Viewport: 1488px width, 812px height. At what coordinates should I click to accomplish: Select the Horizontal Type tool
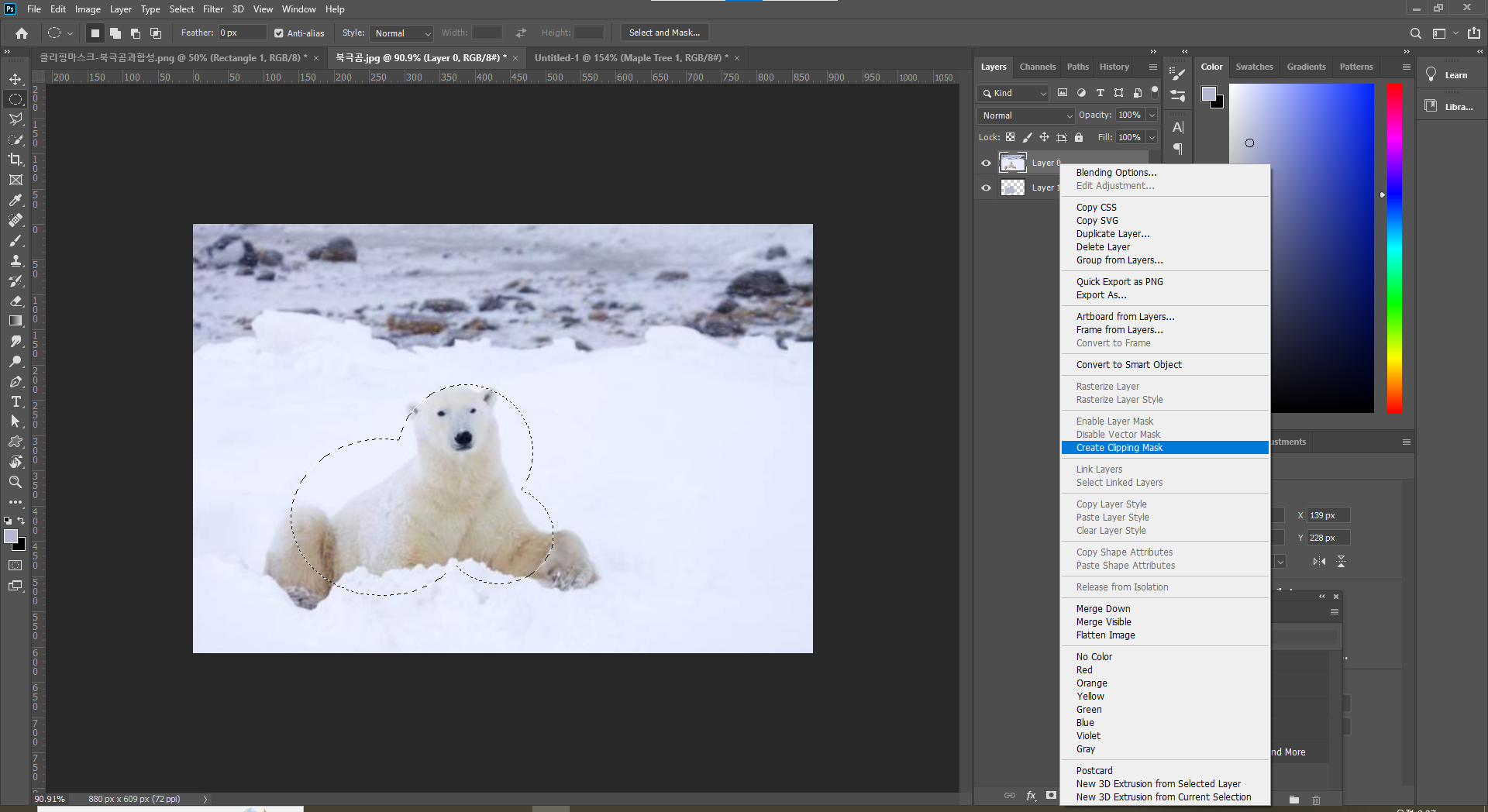(x=15, y=401)
